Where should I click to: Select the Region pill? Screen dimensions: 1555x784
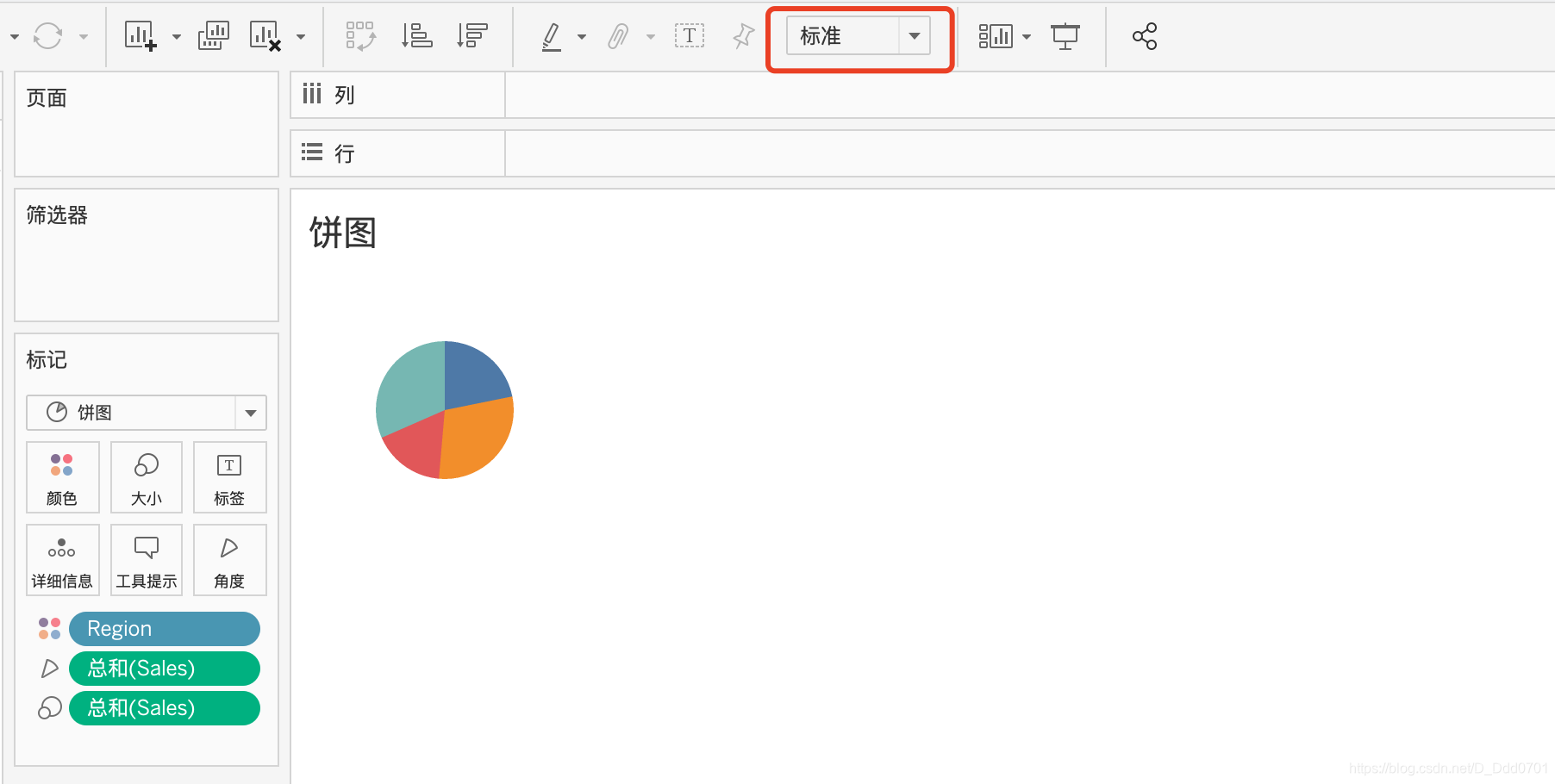pyautogui.click(x=165, y=629)
